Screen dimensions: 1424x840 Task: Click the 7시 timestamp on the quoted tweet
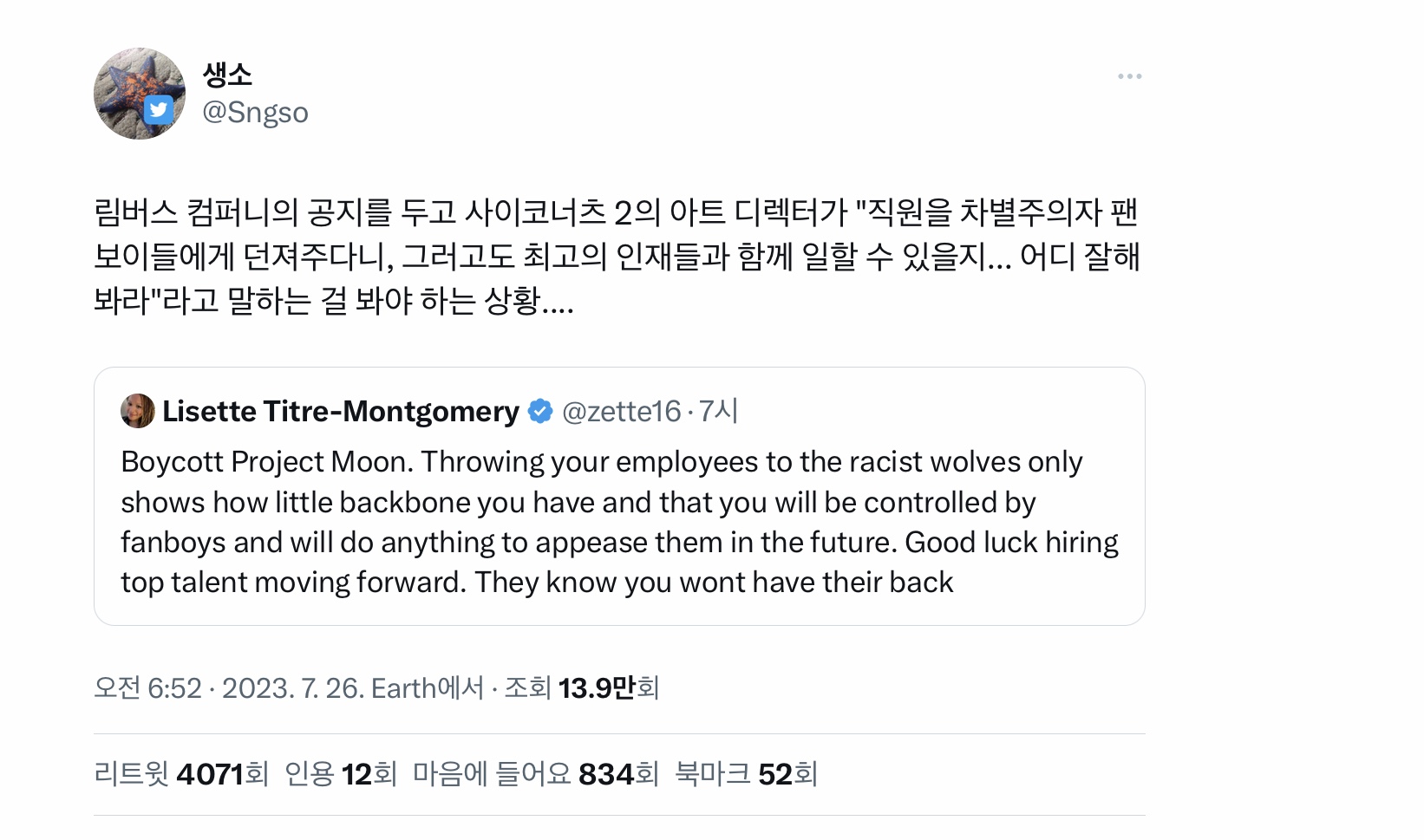(719, 411)
